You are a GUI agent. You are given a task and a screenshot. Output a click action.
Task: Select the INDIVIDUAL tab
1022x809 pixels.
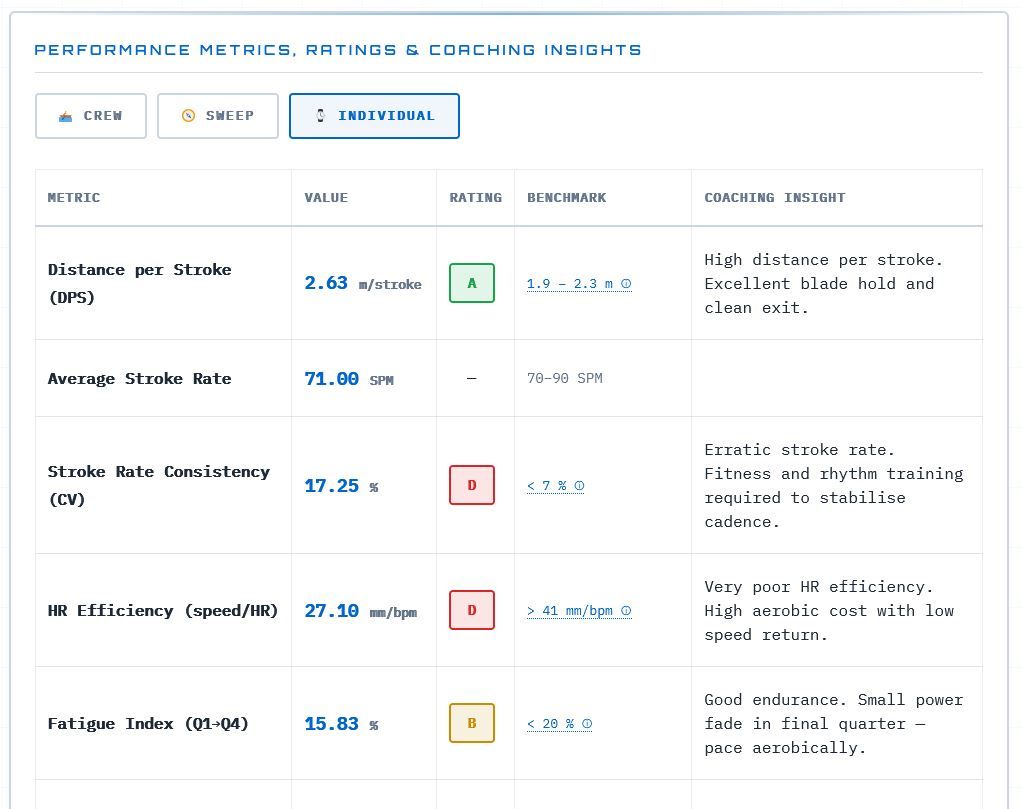(374, 116)
